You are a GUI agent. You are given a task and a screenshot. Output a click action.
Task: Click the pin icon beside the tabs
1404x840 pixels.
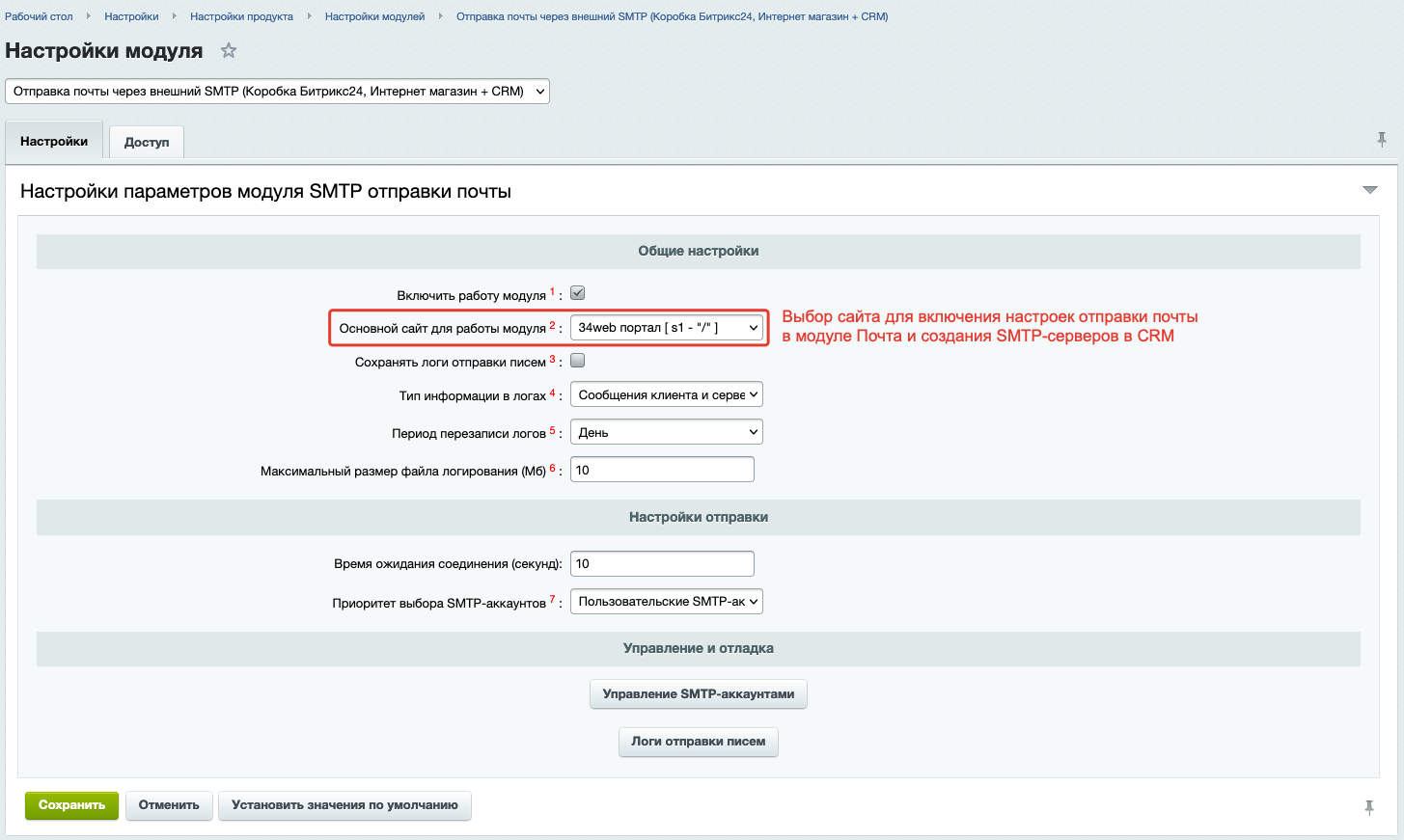pos(1382,140)
